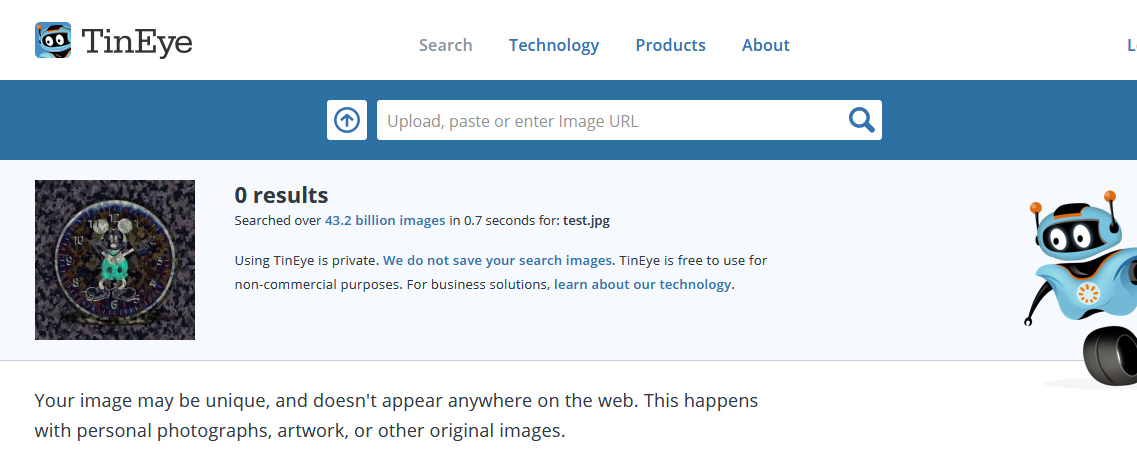Follow the 'We do not save your search images' link
This screenshot has height=449, width=1137.
[498, 260]
